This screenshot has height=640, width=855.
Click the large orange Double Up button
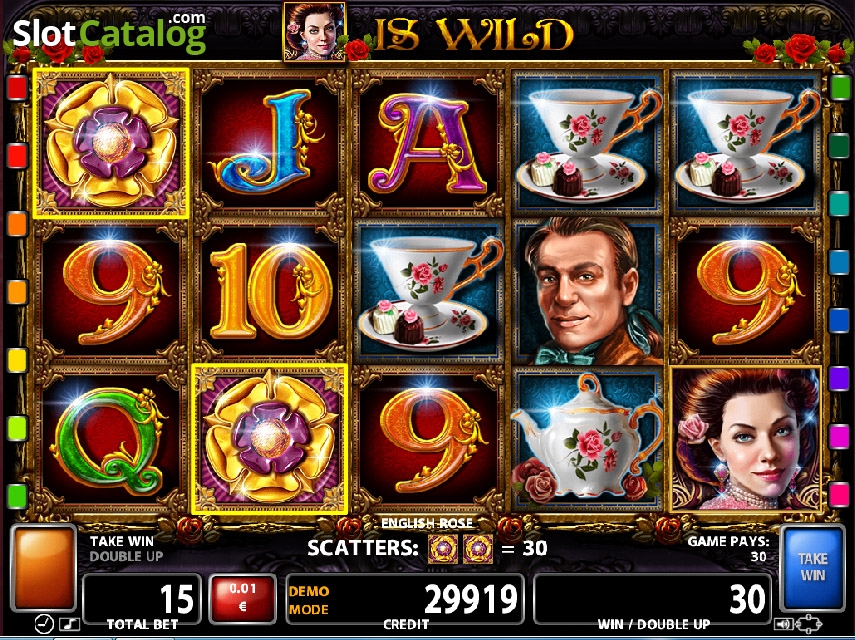tap(43, 568)
